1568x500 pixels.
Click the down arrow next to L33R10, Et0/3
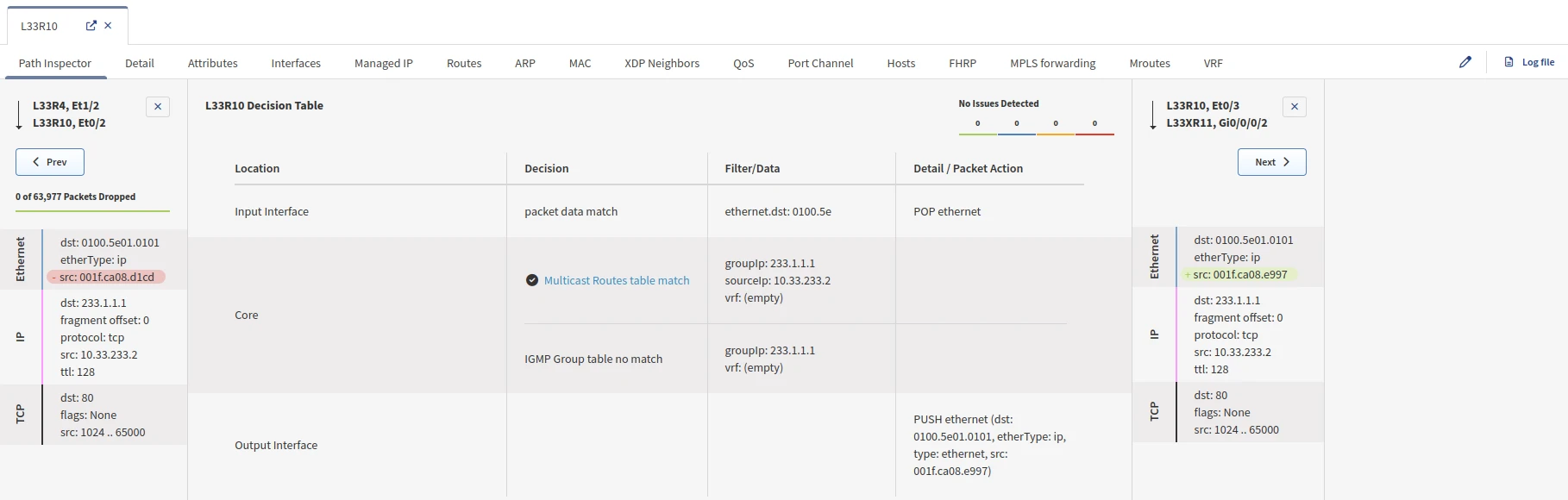click(x=1153, y=115)
